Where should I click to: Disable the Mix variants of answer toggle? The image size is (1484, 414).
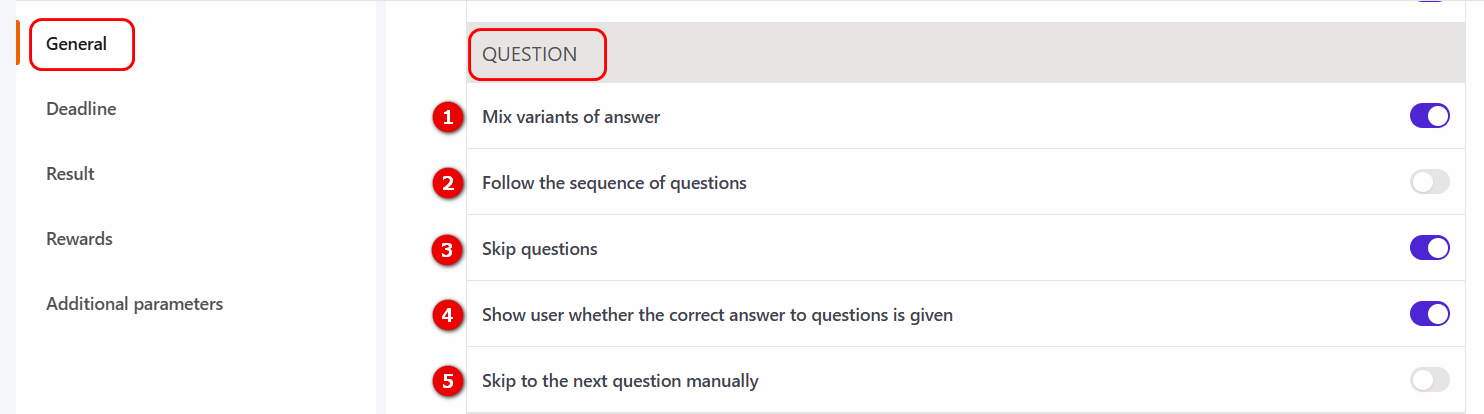pos(1429,116)
